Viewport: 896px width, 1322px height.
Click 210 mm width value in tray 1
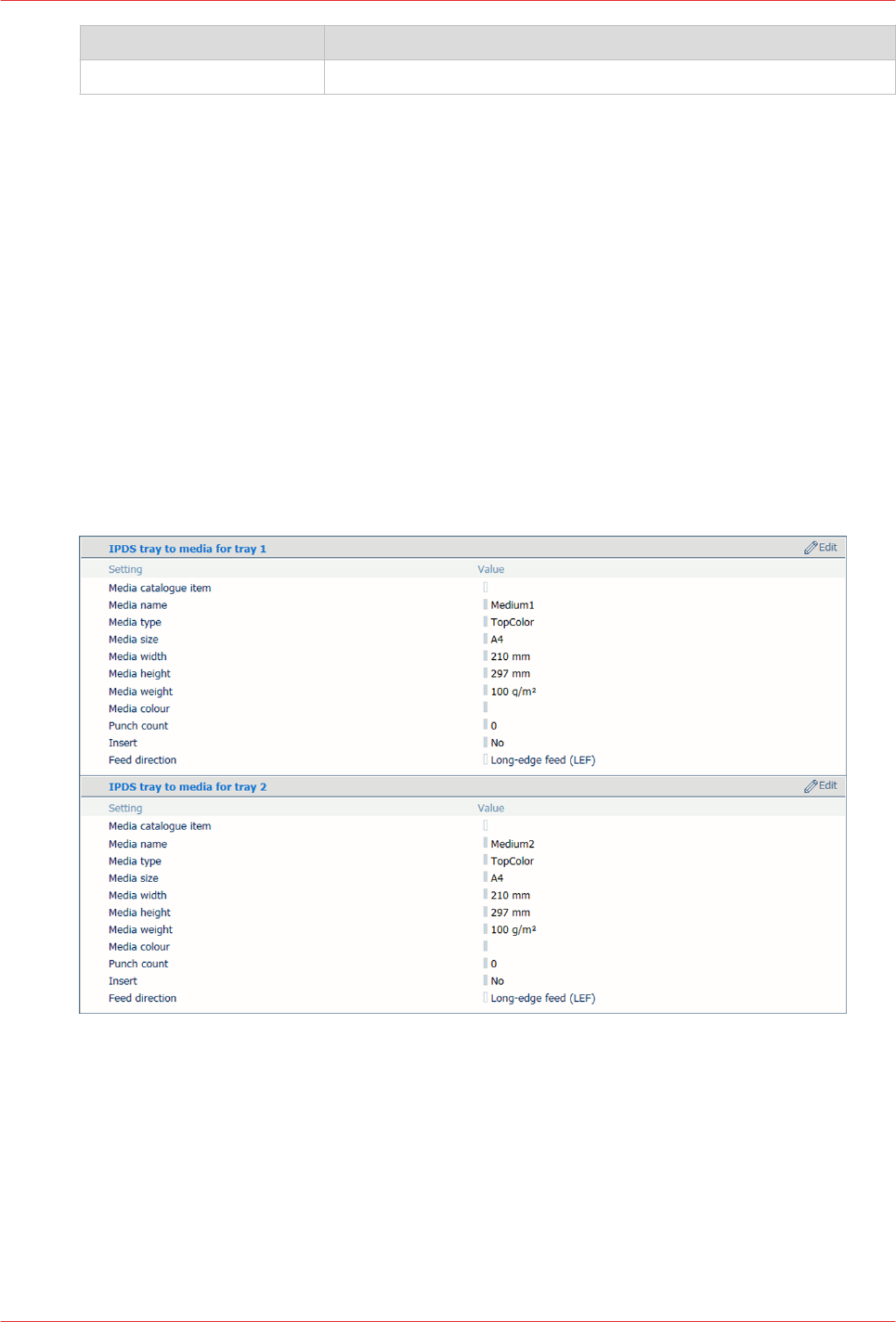pyautogui.click(x=511, y=656)
